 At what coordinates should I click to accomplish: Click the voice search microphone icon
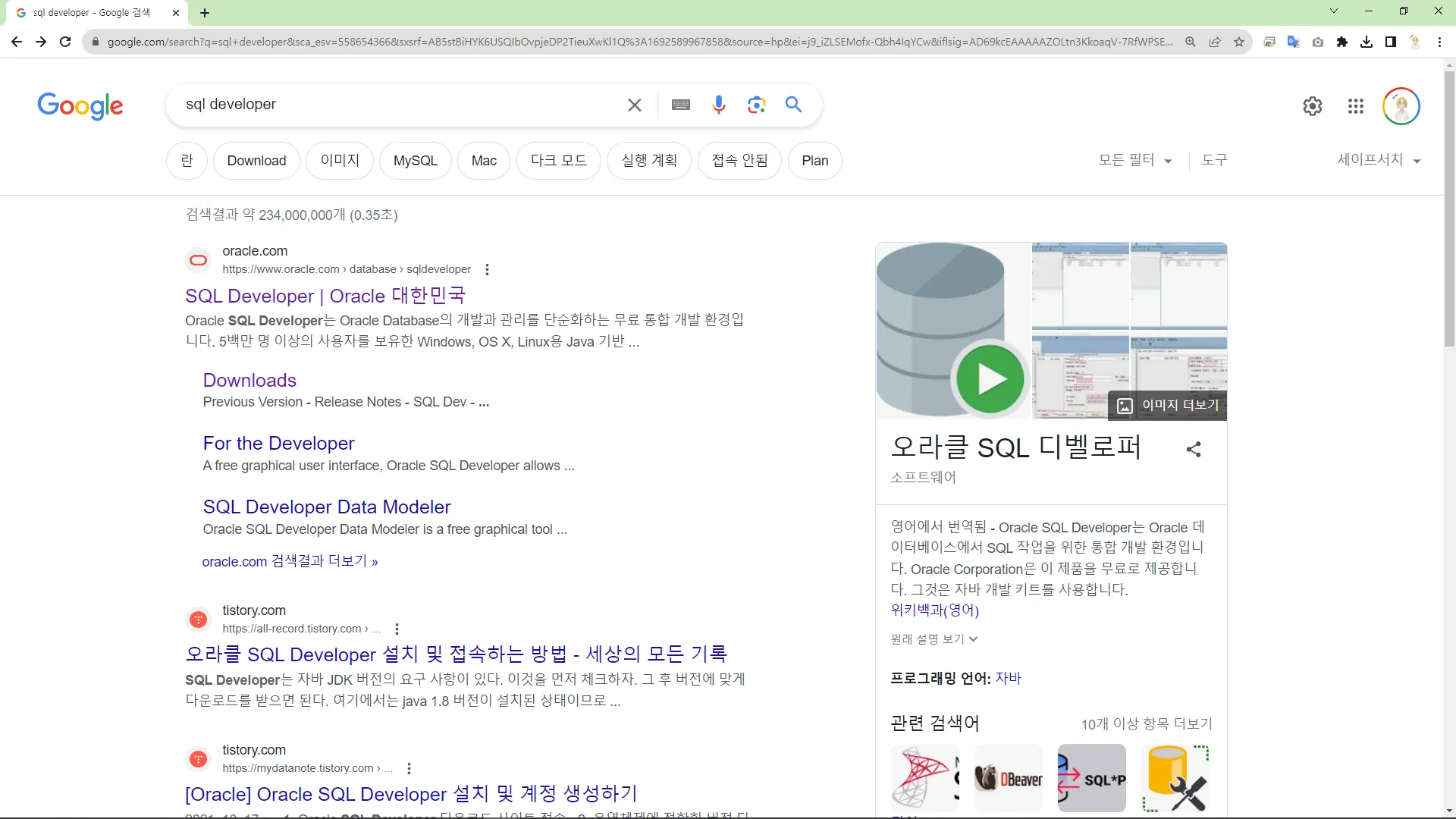(x=718, y=105)
